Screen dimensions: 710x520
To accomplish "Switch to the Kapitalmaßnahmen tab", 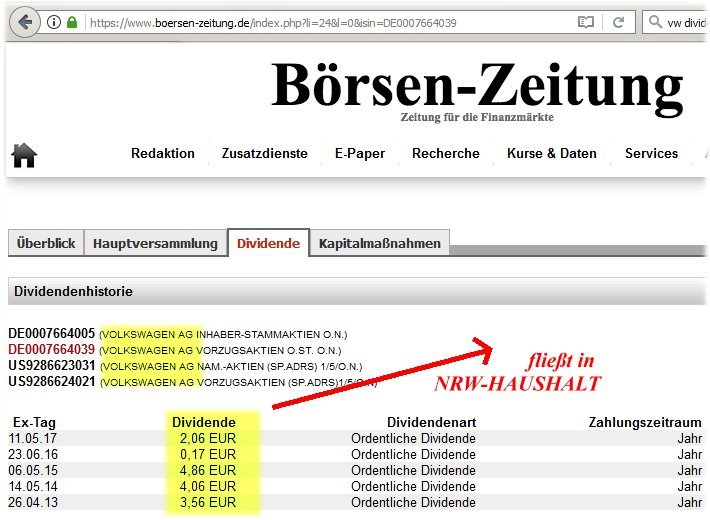I will click(x=379, y=243).
